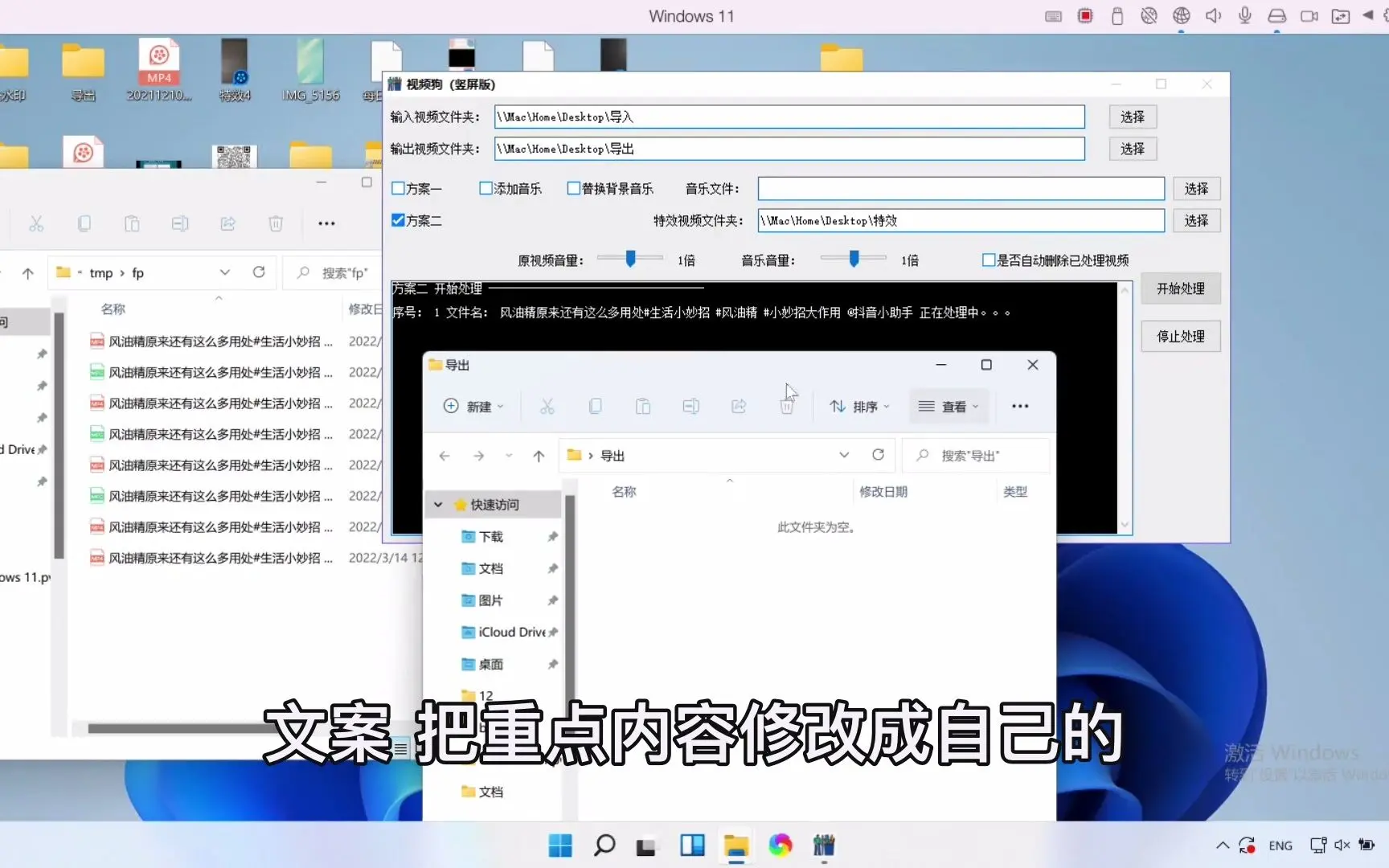1389x868 pixels.
Task: Click 选择 for 输出视频文件夹
Action: click(1133, 149)
